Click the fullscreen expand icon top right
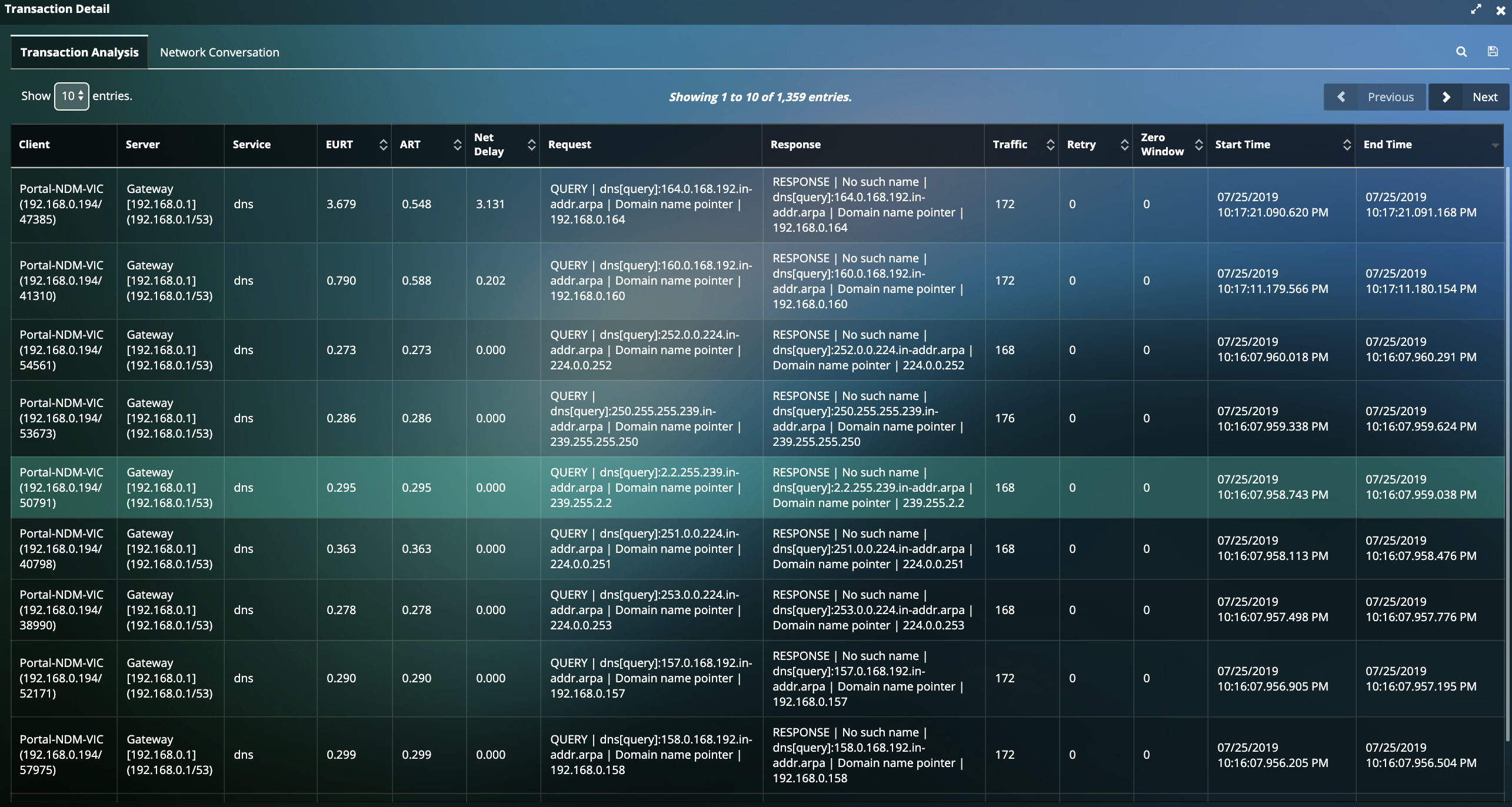The image size is (1512, 807). pyautogui.click(x=1477, y=9)
